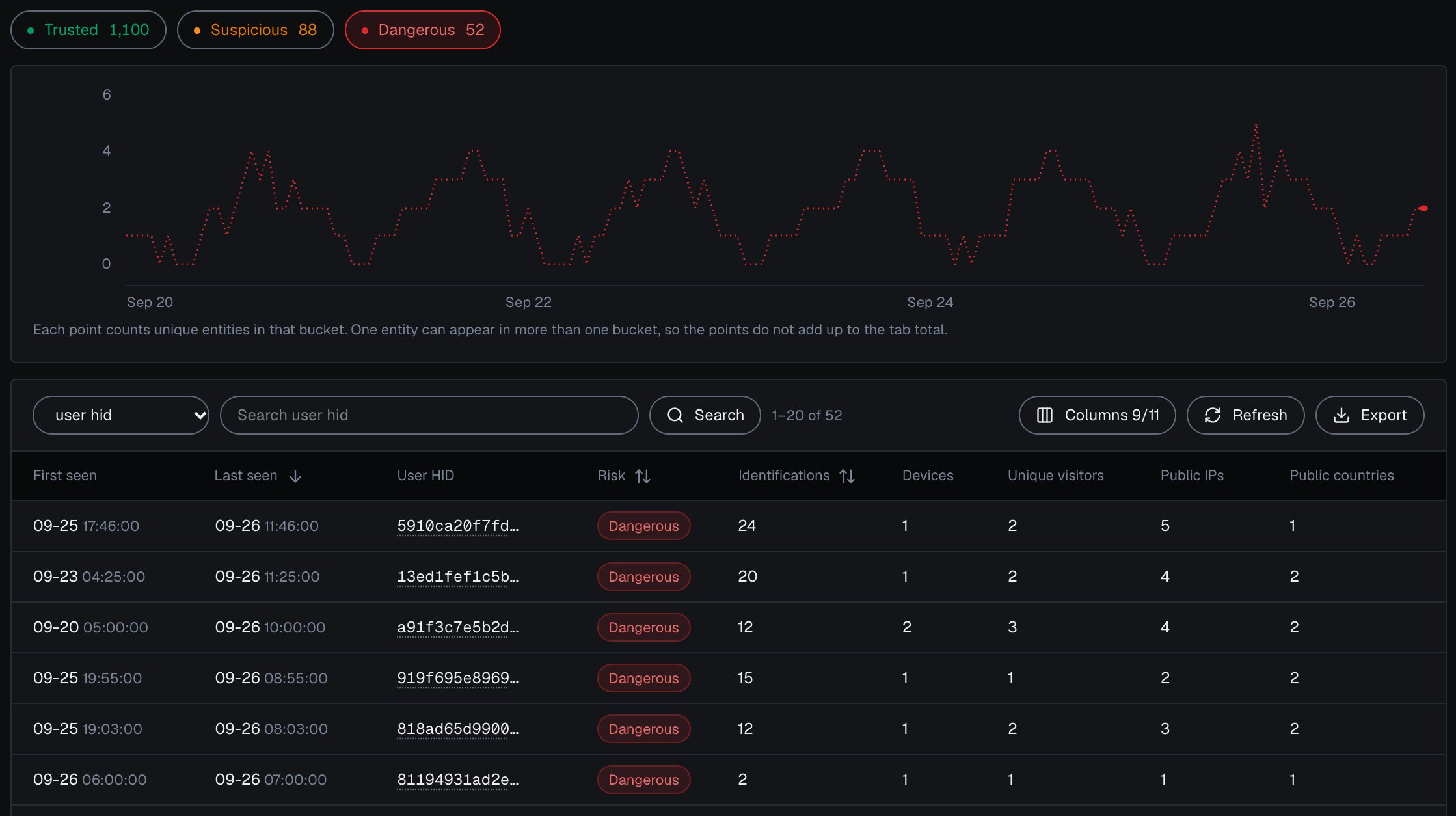Viewport: 1456px width, 816px height.
Task: Click the Devices column header
Action: tap(928, 476)
